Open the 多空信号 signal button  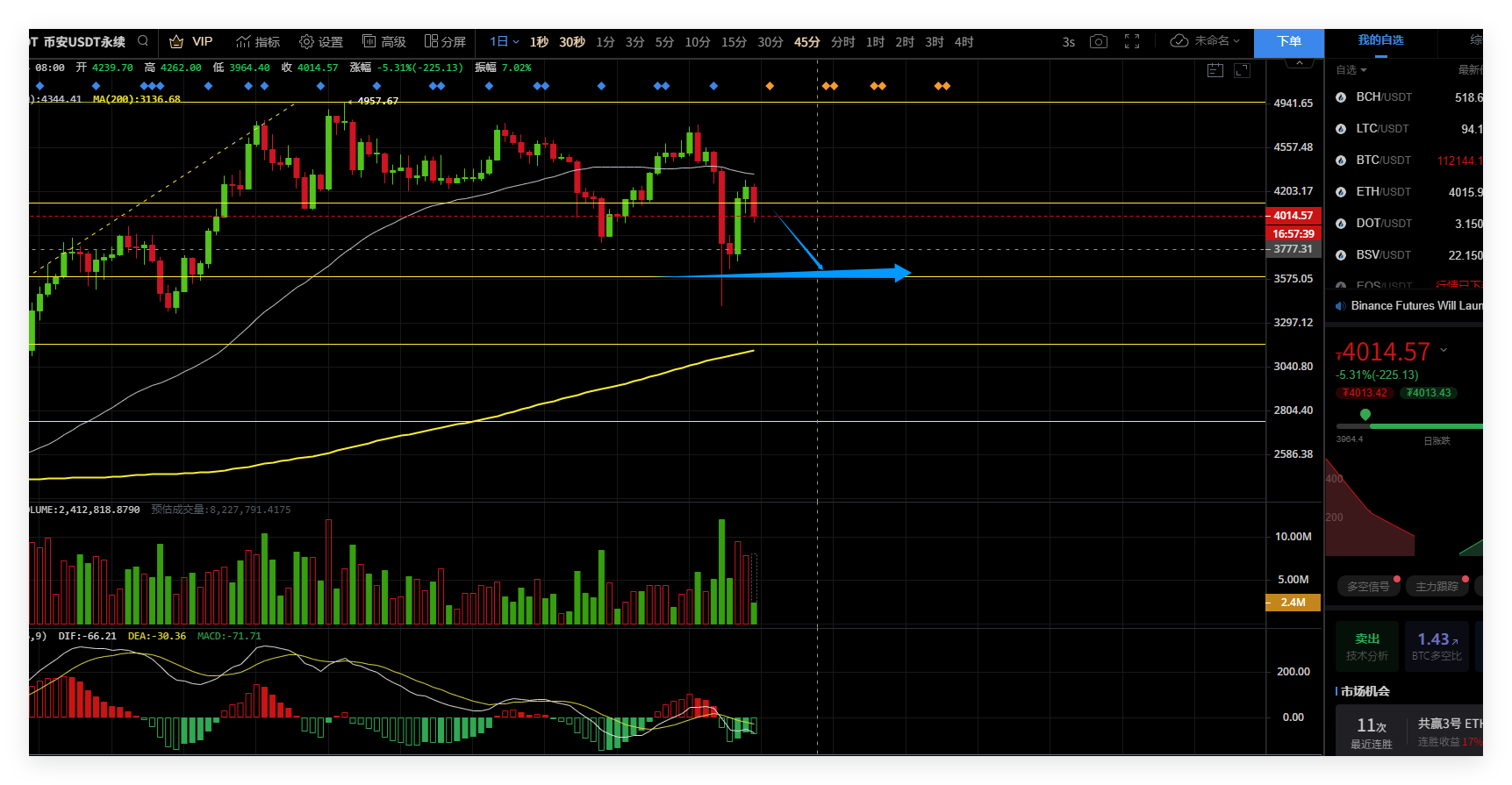point(1368,586)
